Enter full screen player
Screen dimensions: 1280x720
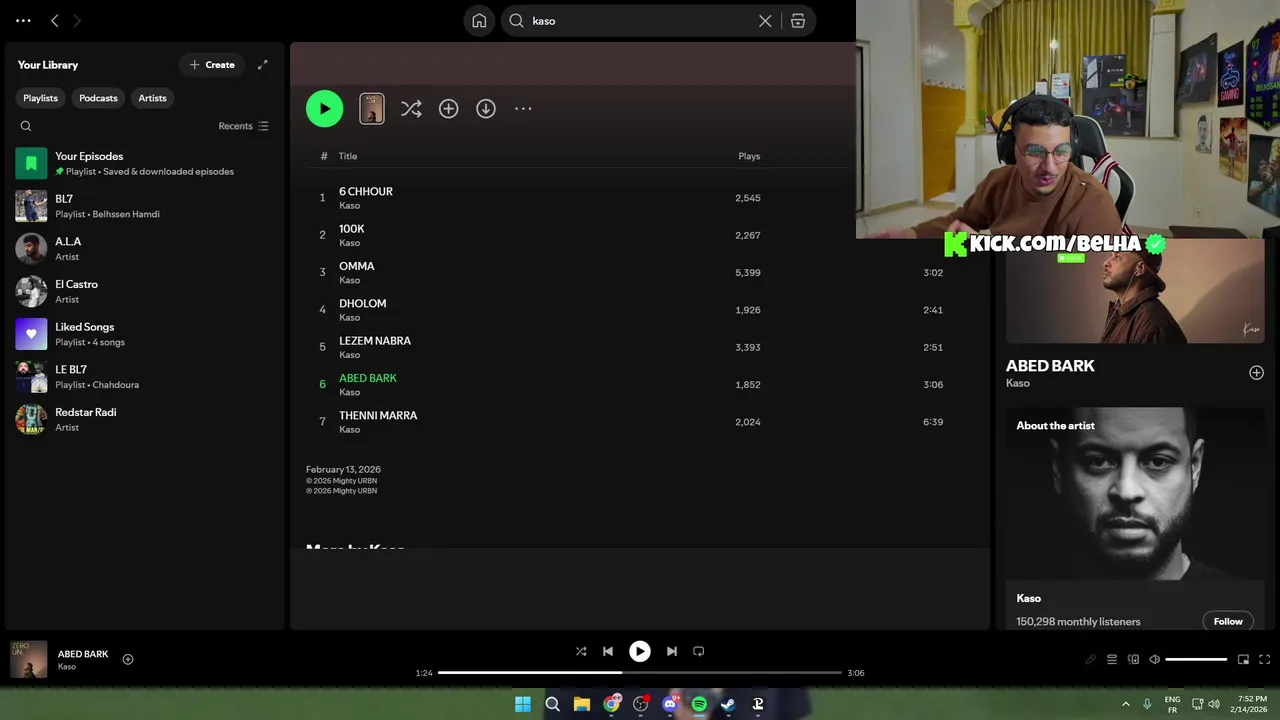point(1264,659)
